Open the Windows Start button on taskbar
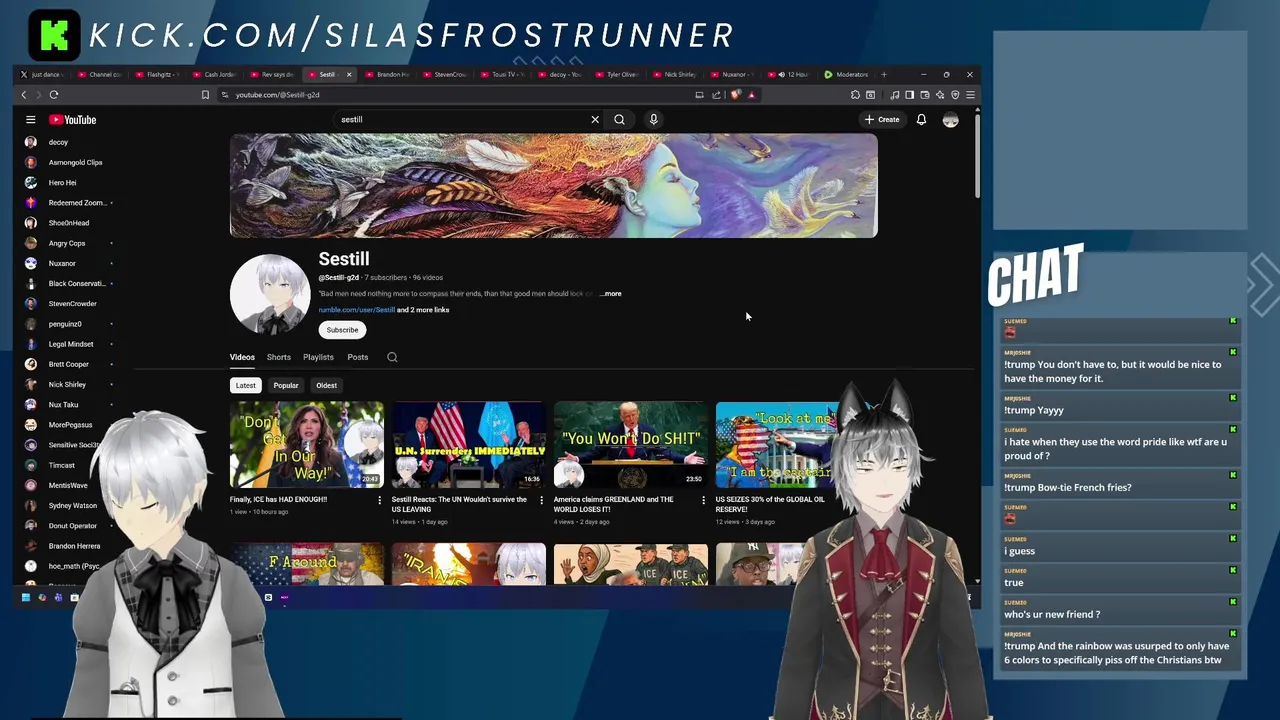Viewport: 1280px width, 720px height. 25,597
